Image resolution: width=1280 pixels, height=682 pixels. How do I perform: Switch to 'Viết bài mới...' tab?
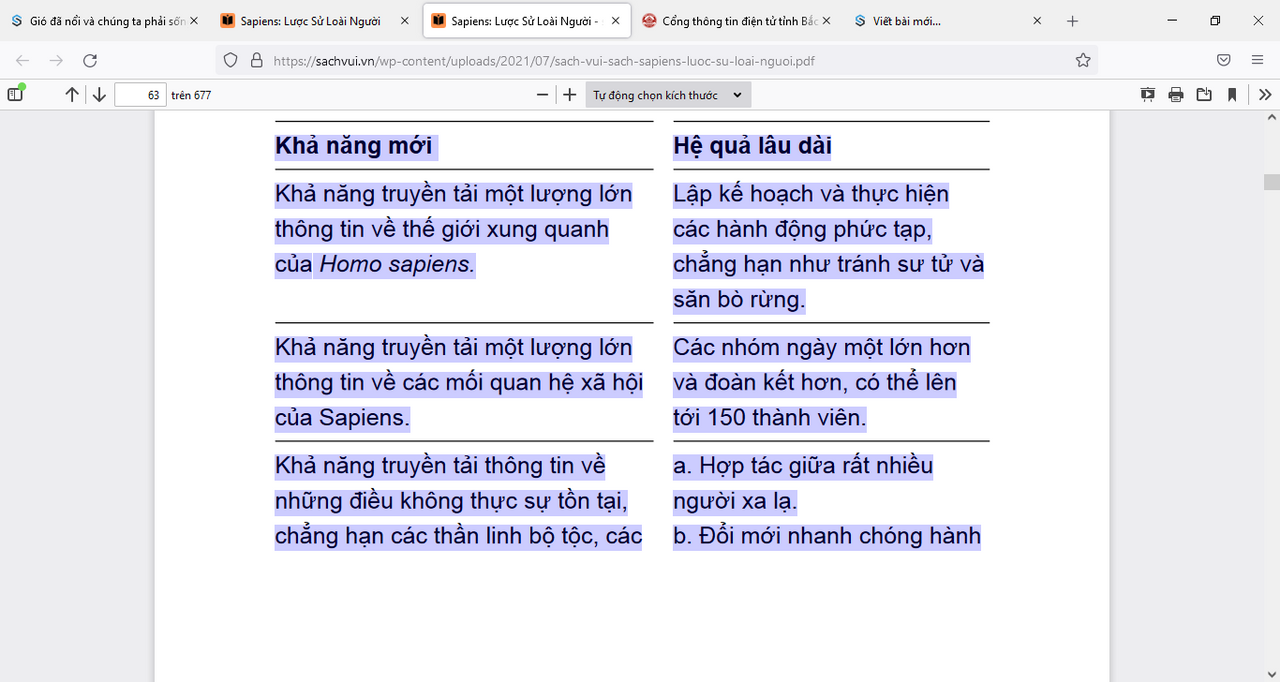pos(948,20)
